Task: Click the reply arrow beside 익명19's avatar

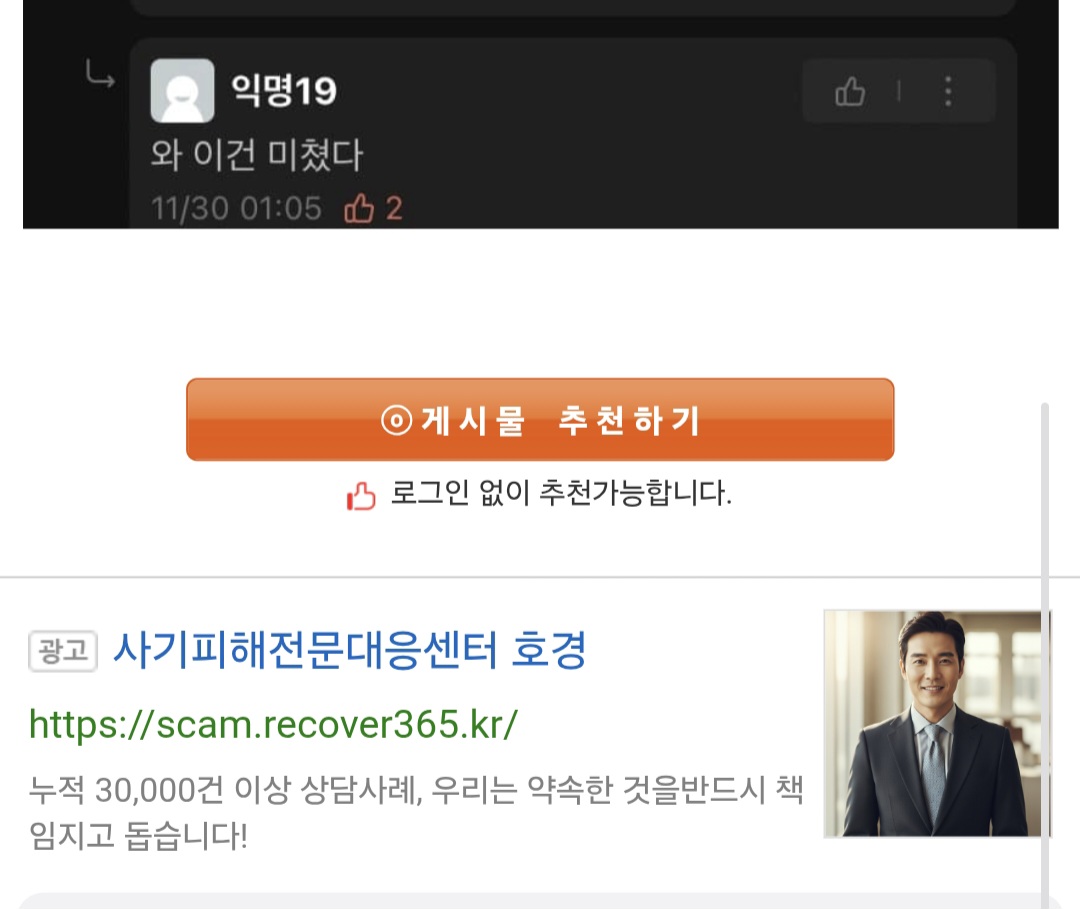Action: tap(100, 74)
